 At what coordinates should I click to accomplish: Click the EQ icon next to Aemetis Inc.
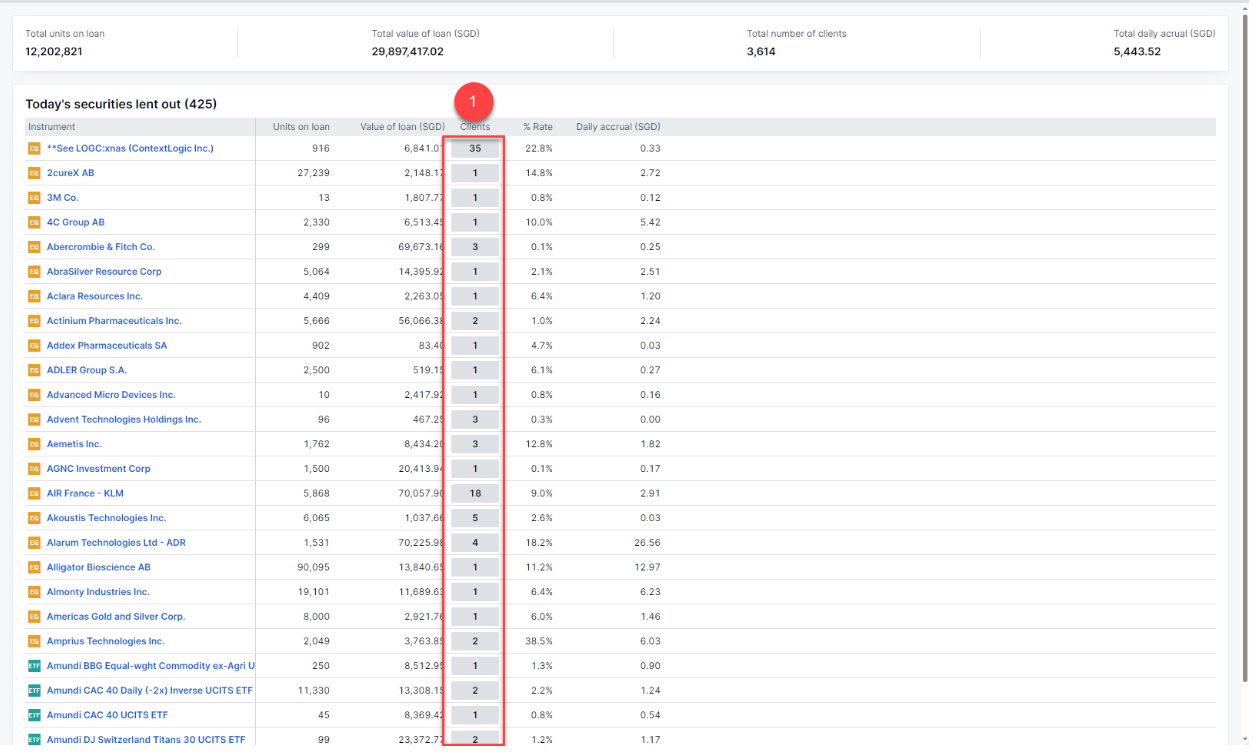tap(34, 444)
